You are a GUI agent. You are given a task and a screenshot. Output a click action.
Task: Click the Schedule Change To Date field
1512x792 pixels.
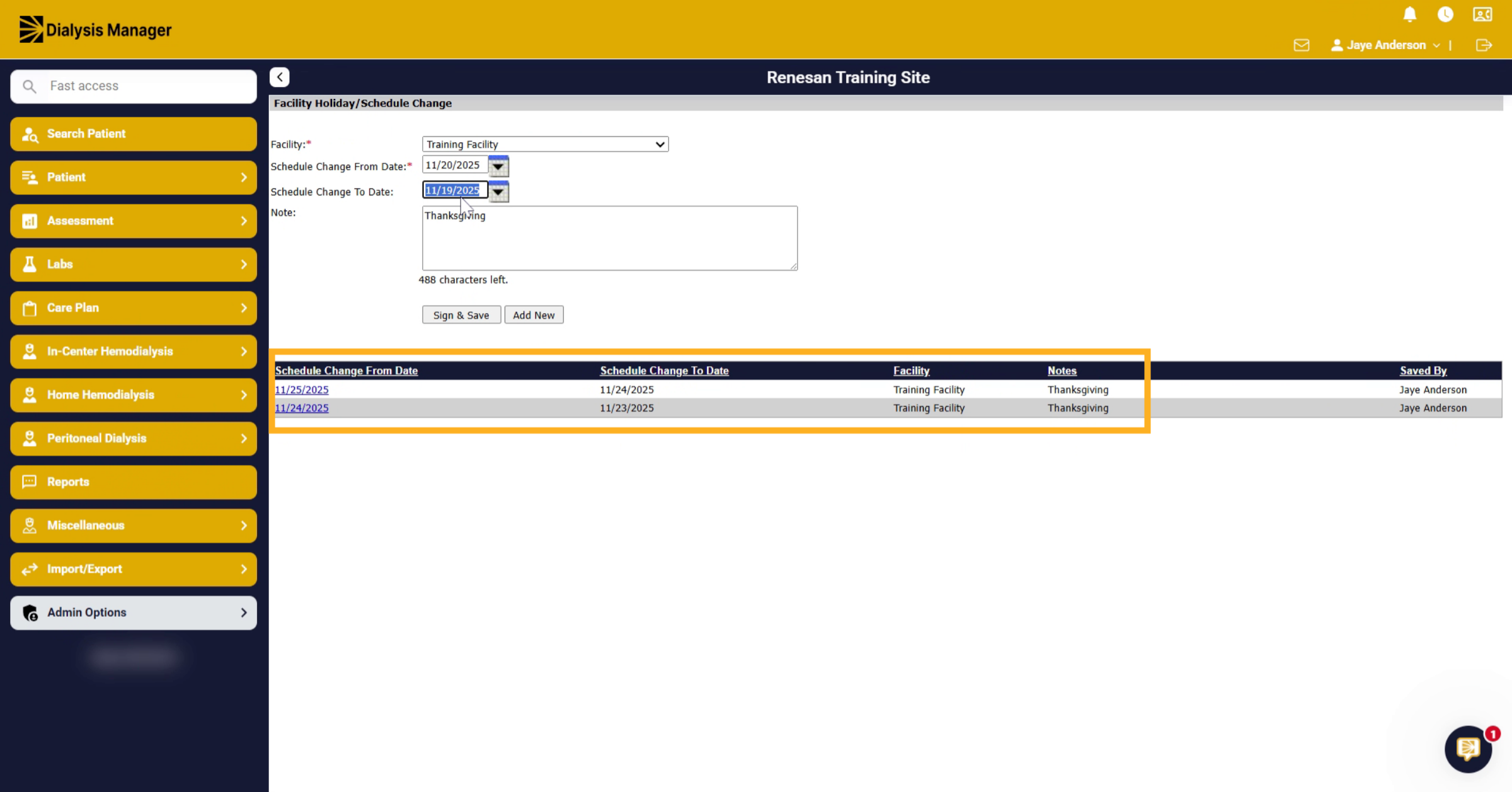pyautogui.click(x=455, y=190)
